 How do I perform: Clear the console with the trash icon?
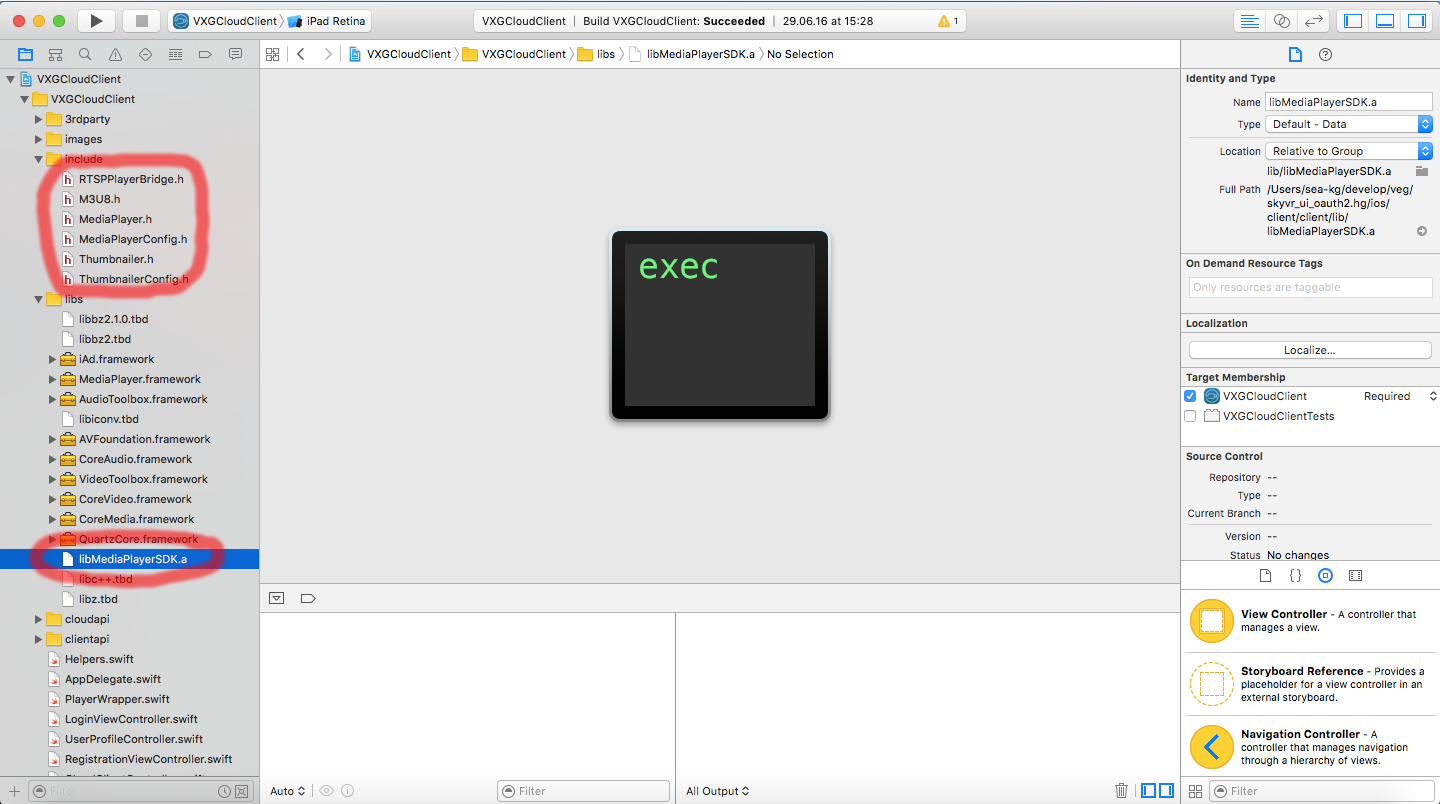coord(1122,790)
